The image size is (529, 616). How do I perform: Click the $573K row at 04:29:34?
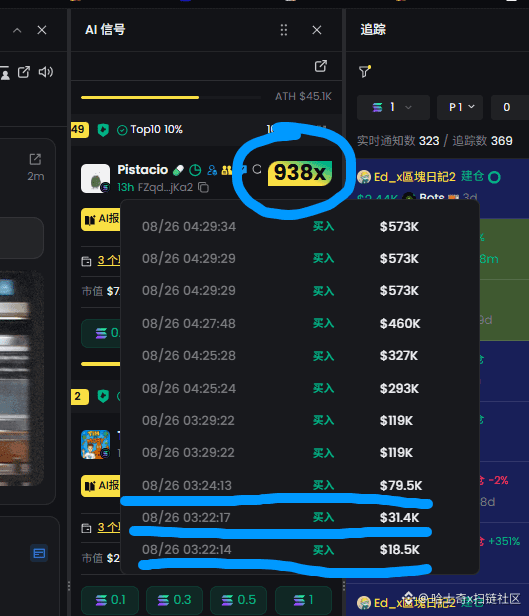[300, 227]
